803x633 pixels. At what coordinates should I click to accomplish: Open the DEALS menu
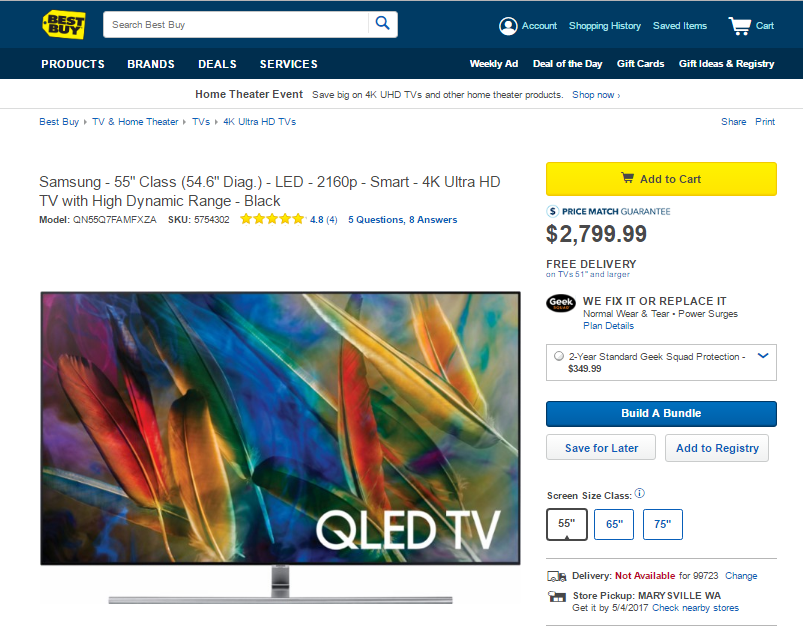[x=218, y=64]
